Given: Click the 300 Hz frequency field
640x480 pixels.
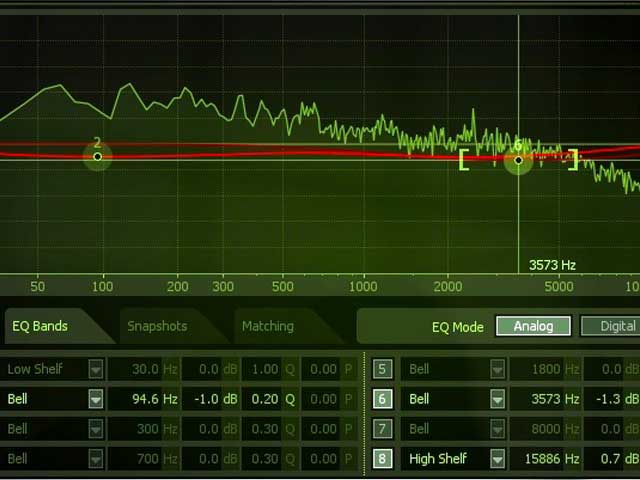Looking at the screenshot, I should click(144, 429).
